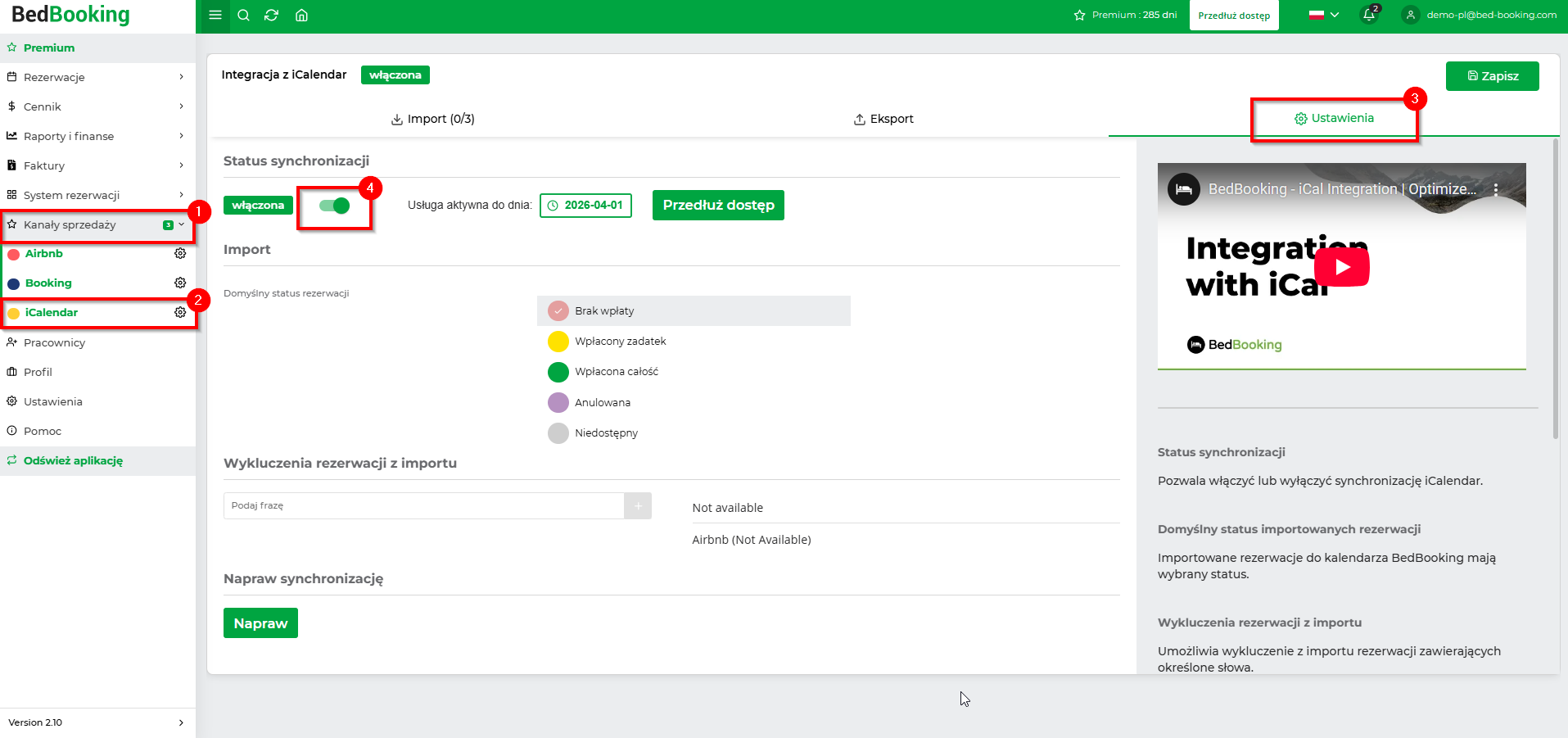Screen dimensions: 1568x738
Task: Go home via the house icon
Action: [301, 15]
